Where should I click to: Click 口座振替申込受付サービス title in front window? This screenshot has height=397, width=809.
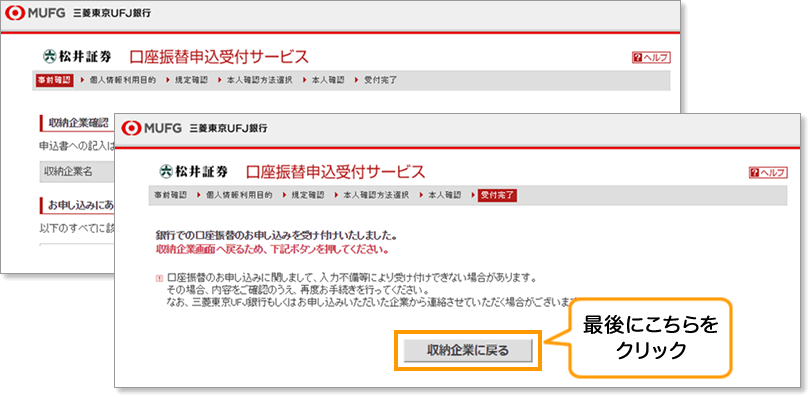click(335, 172)
